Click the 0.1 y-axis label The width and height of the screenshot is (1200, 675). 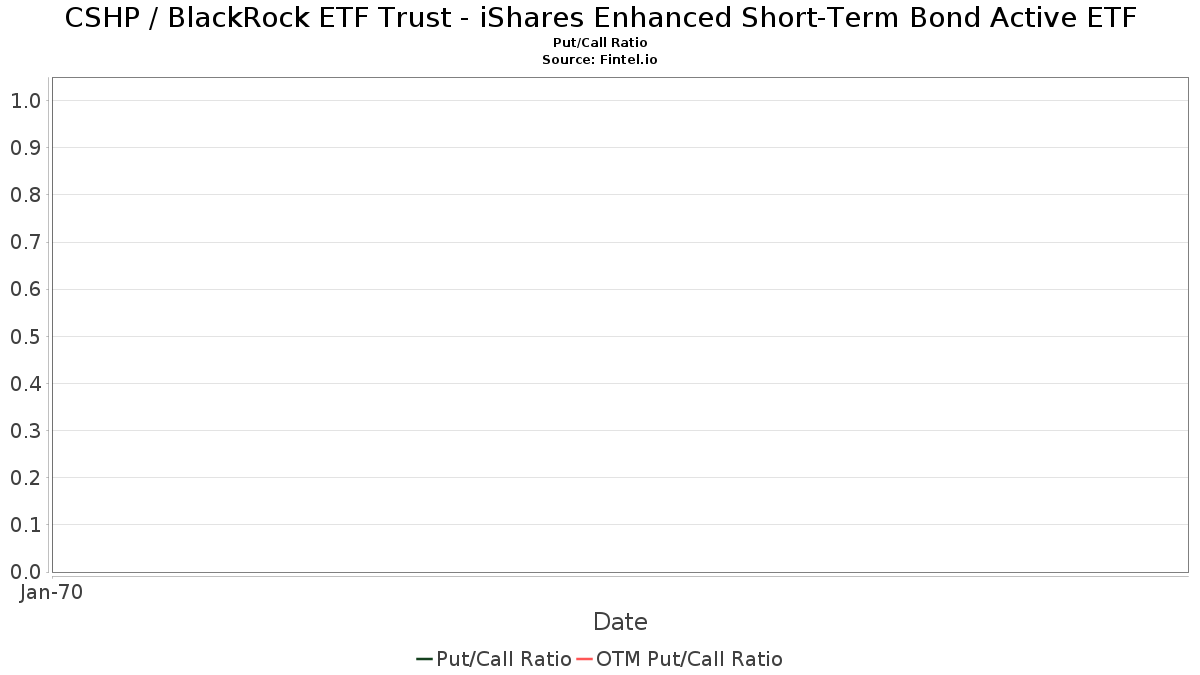pyautogui.click(x=26, y=525)
